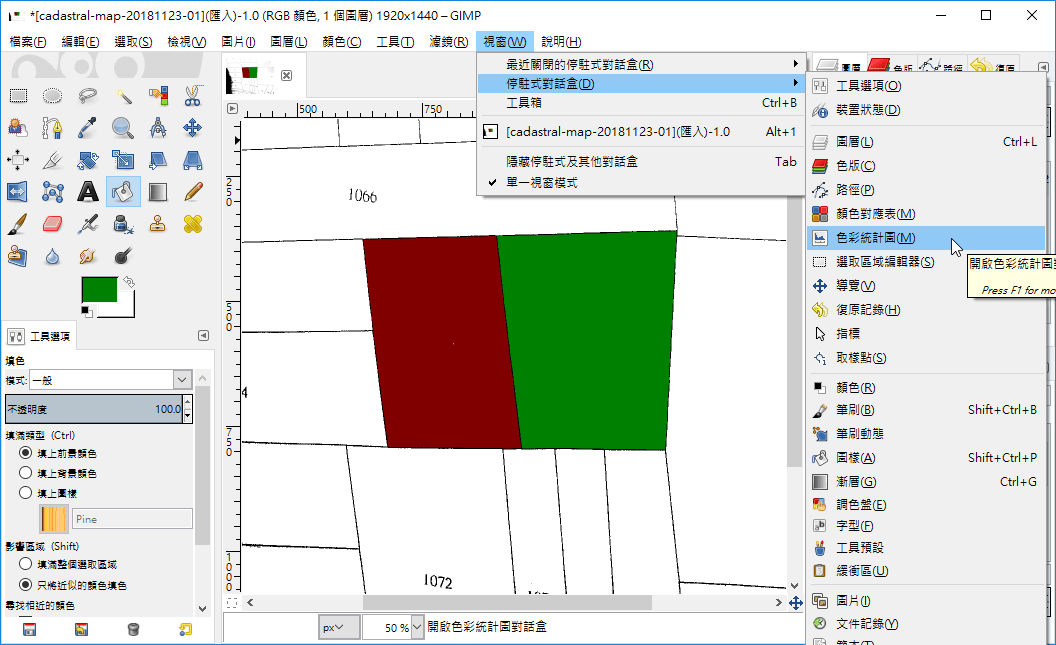Image resolution: width=1056 pixels, height=645 pixels.
Task: Open the Gradient tool
Action: (157, 191)
